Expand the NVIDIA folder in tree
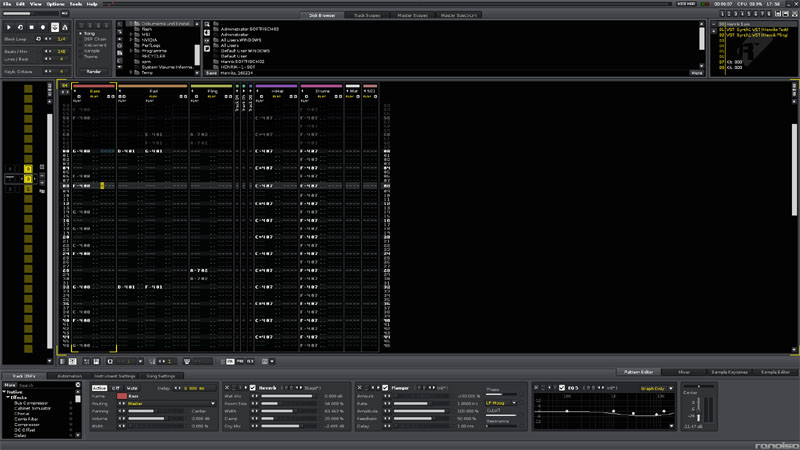The height and width of the screenshot is (450, 800). [131, 40]
